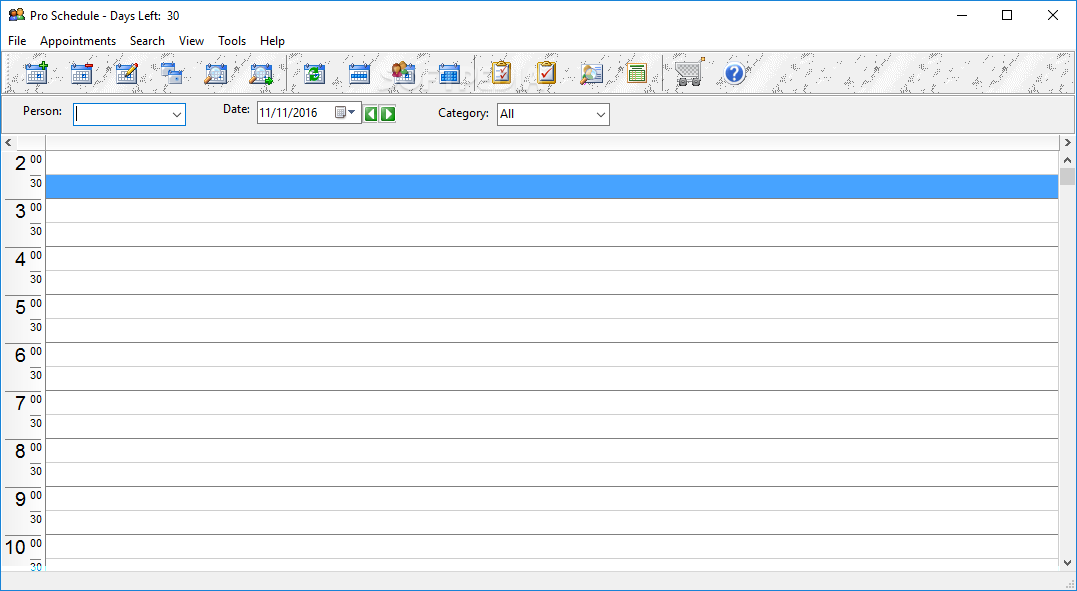This screenshot has width=1077, height=591.
Task: Select the 10:00 time slot row
Action: pyautogui.click(x=552, y=547)
